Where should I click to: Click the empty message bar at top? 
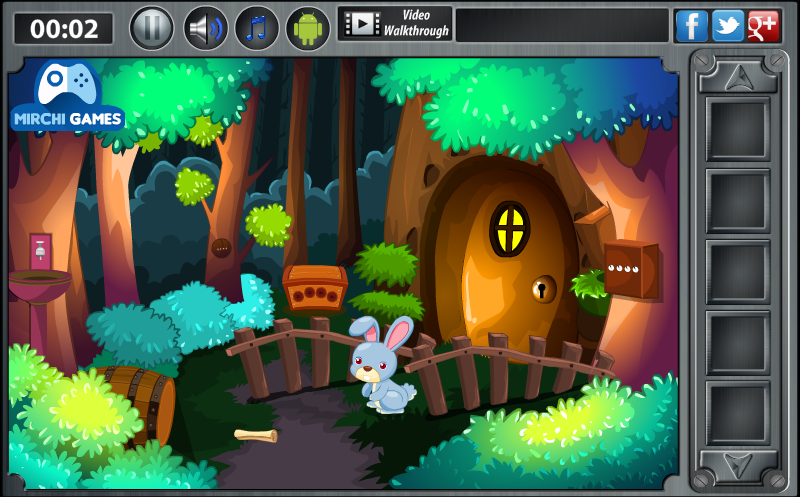[x=562, y=25]
